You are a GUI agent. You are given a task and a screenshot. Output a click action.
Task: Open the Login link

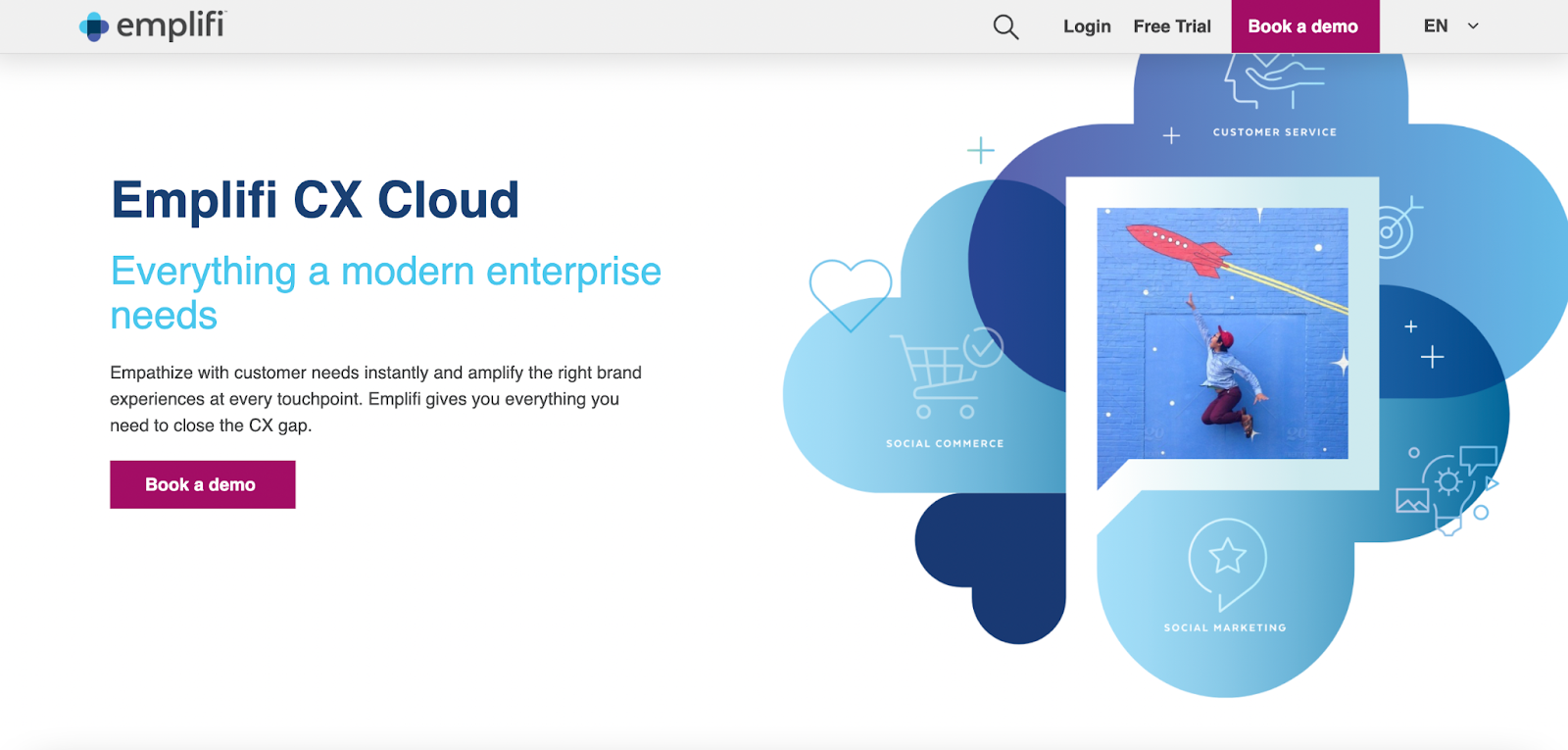(x=1087, y=26)
